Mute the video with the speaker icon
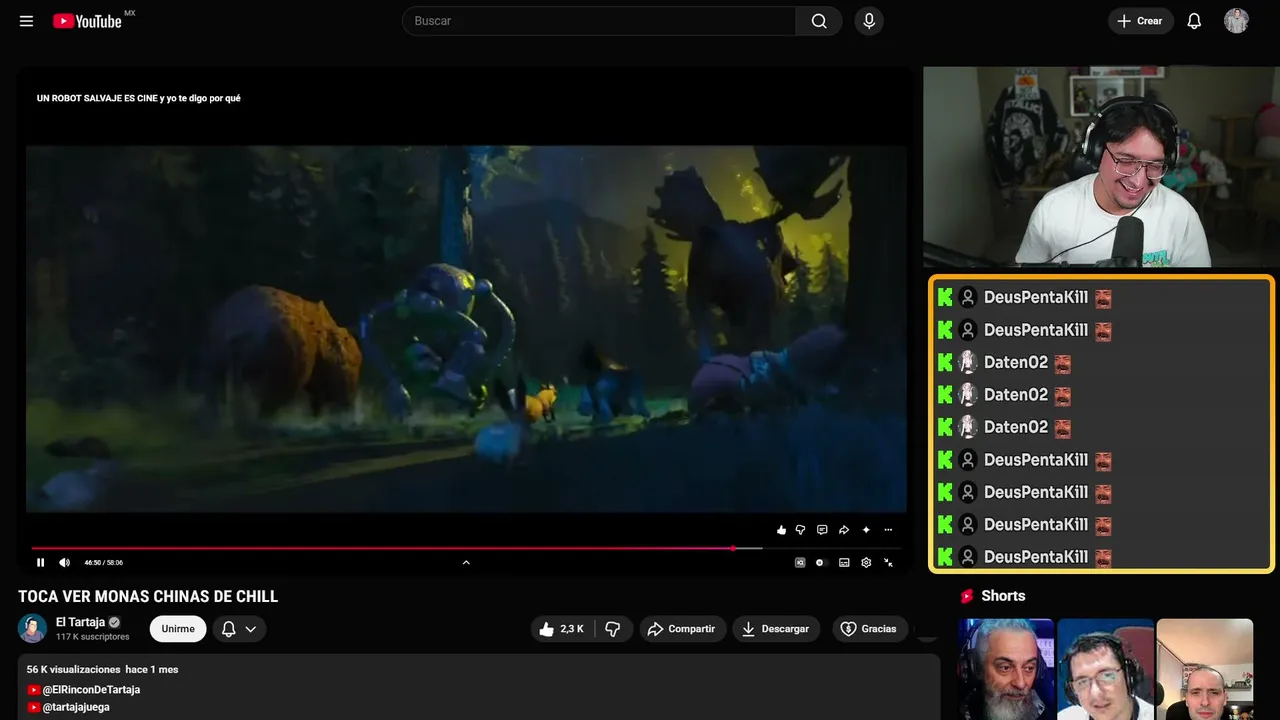The width and height of the screenshot is (1280, 720). point(65,563)
